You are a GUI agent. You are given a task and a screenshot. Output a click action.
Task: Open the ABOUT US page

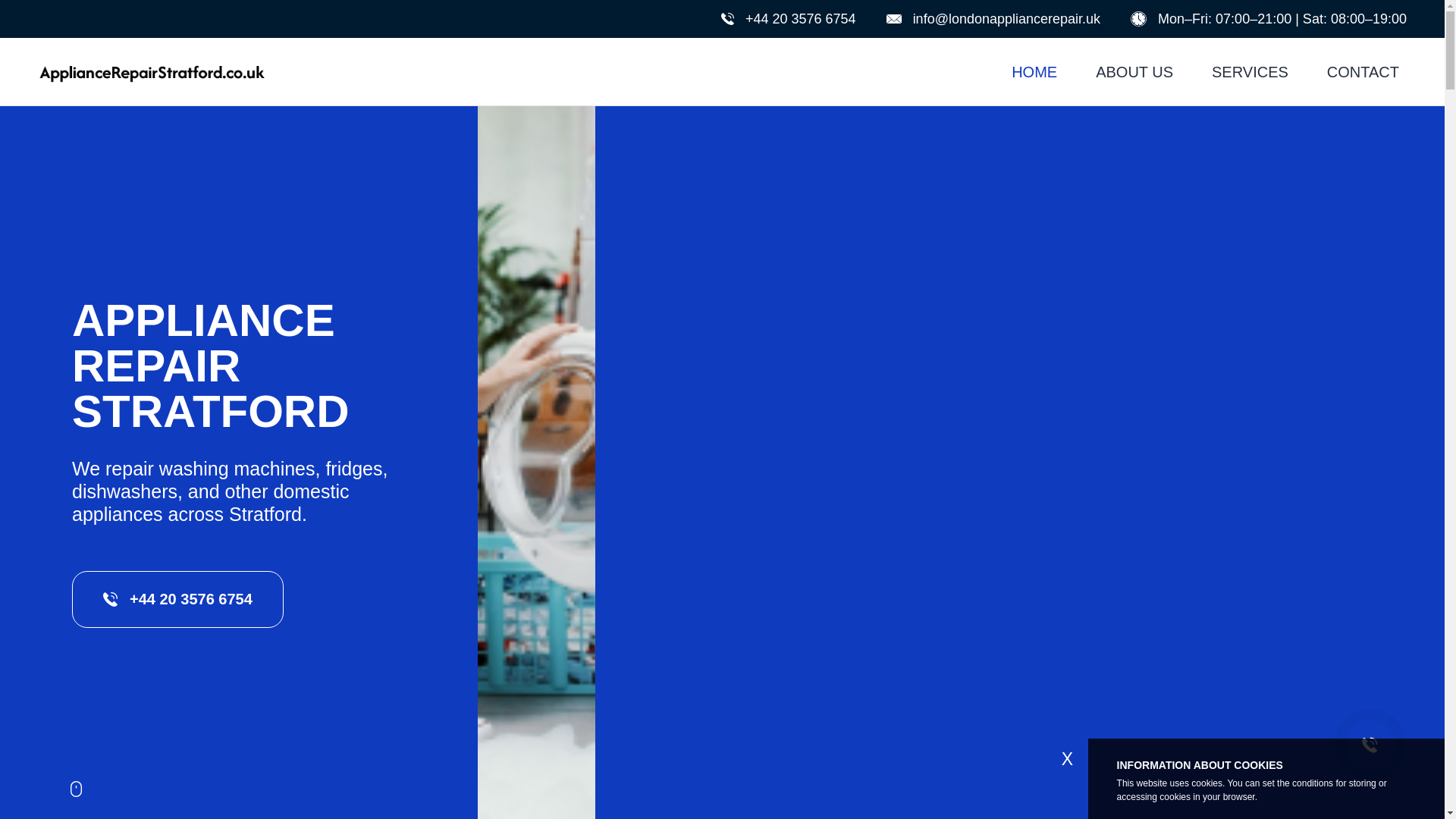click(x=1134, y=72)
